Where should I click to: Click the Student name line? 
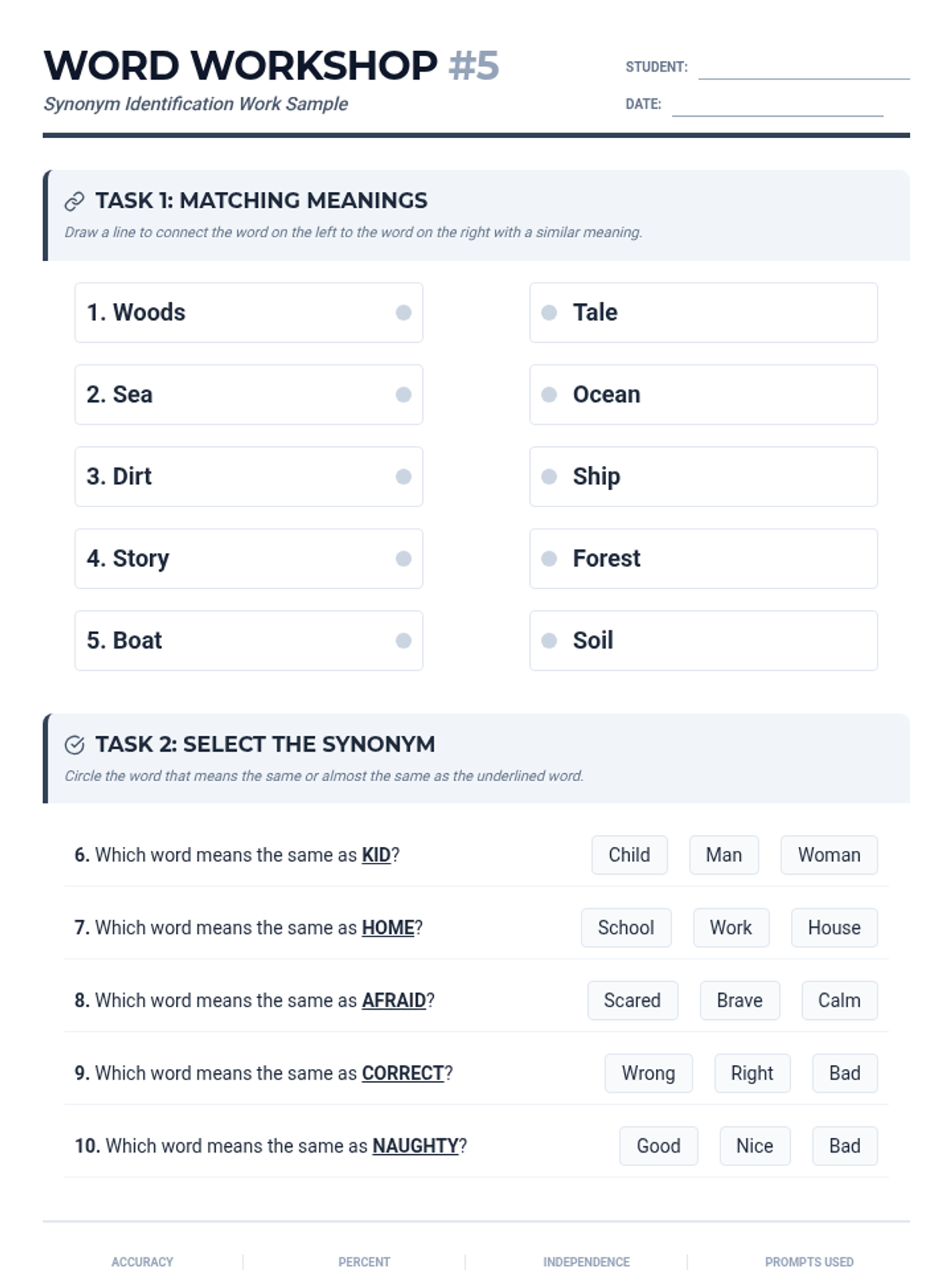point(804,70)
